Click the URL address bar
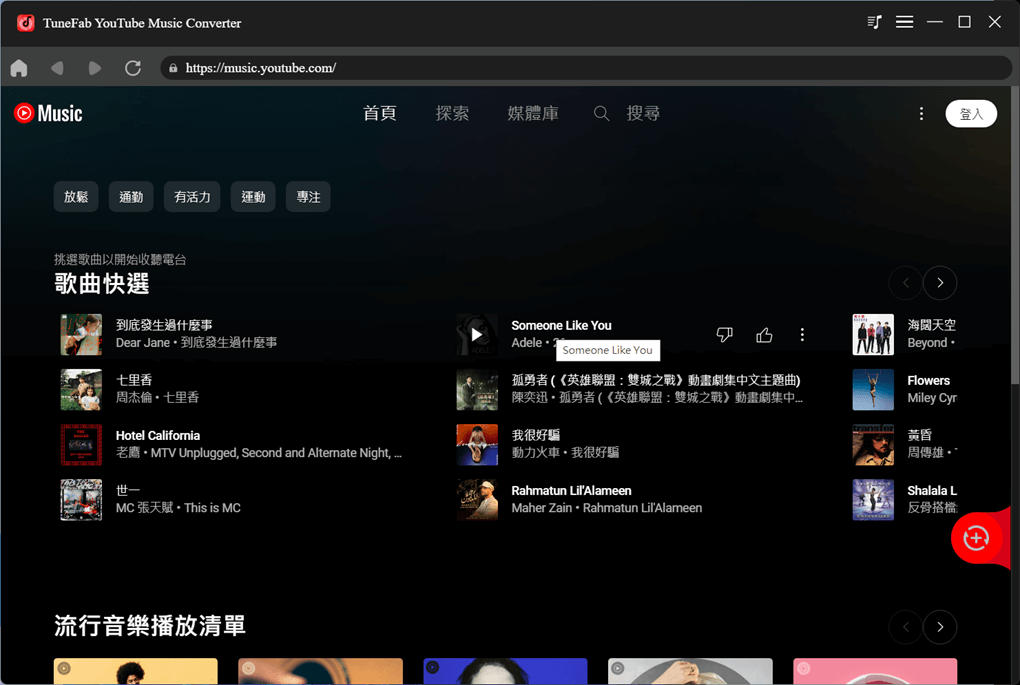This screenshot has width=1020, height=685. click(x=585, y=68)
